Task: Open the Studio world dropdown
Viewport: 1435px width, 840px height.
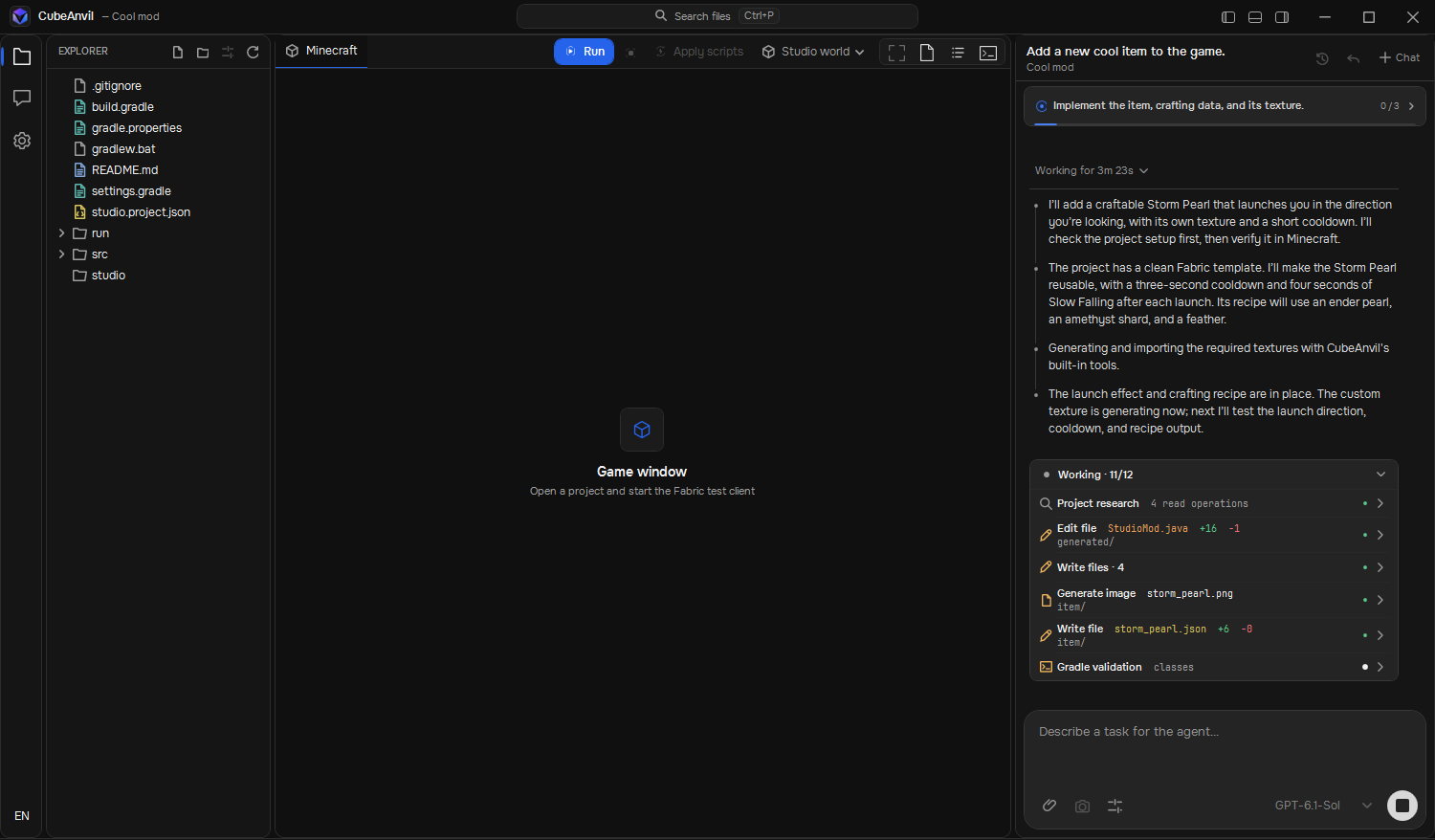Action: click(x=813, y=52)
